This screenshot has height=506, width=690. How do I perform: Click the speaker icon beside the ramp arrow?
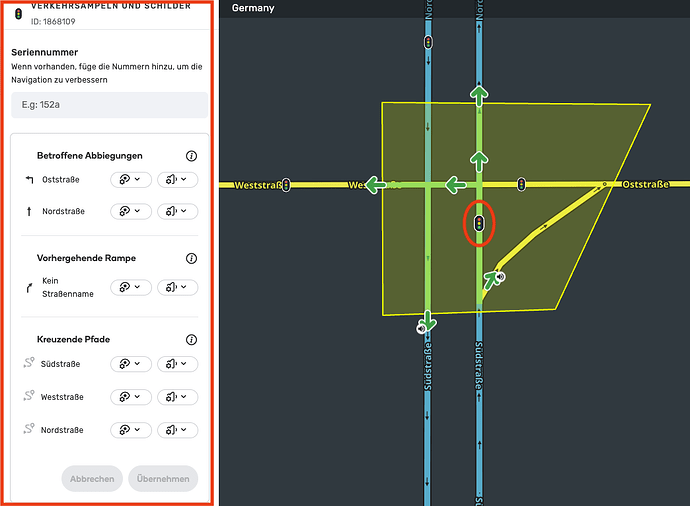pyautogui.click(x=499, y=277)
